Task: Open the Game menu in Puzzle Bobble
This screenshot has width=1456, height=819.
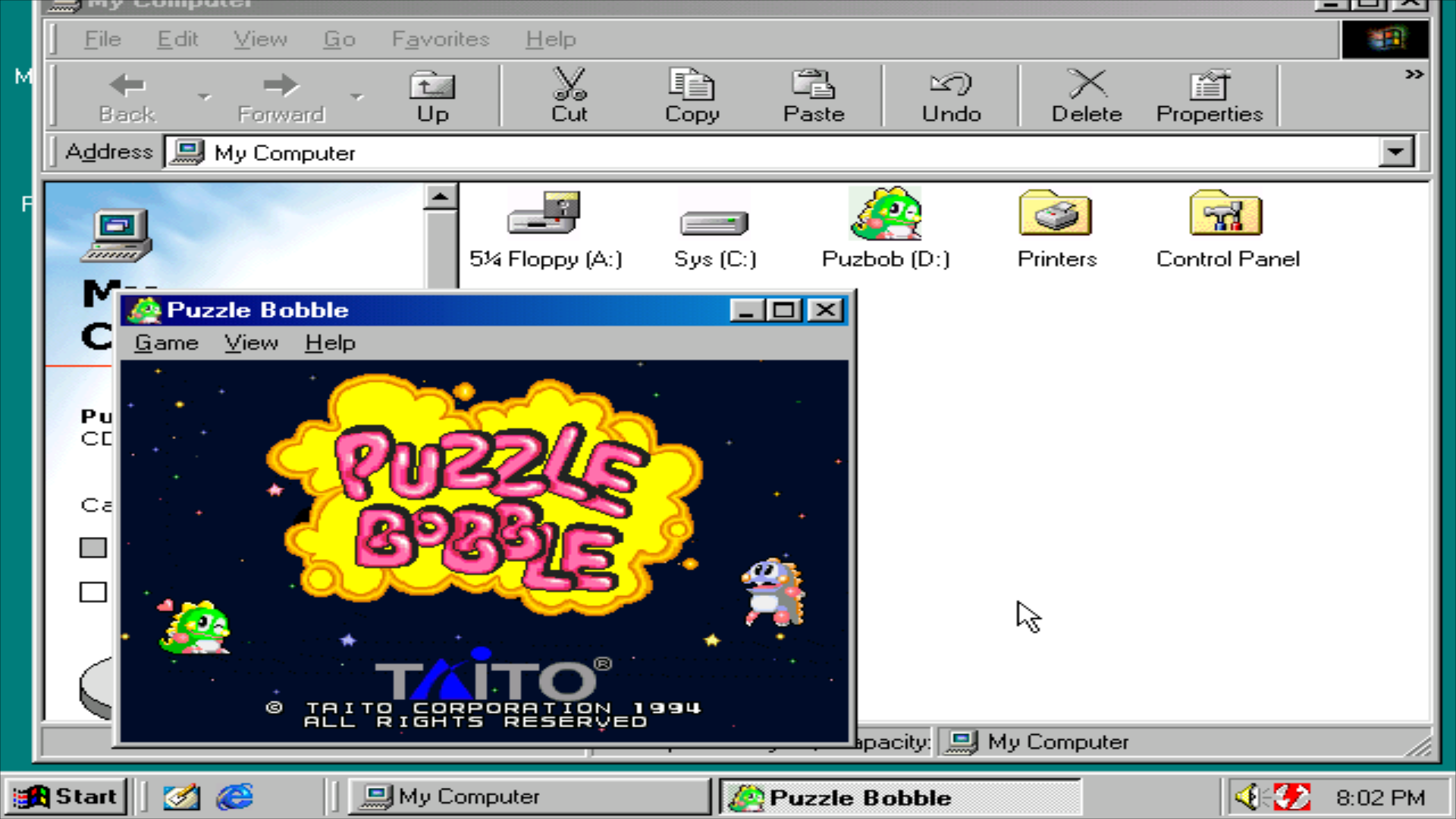Action: point(165,343)
